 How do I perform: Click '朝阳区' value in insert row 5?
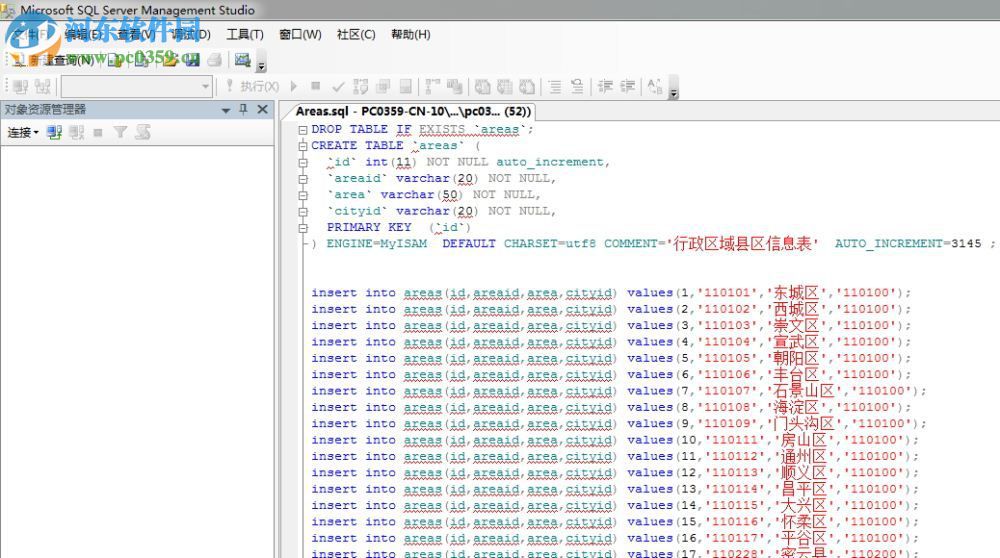tap(796, 358)
